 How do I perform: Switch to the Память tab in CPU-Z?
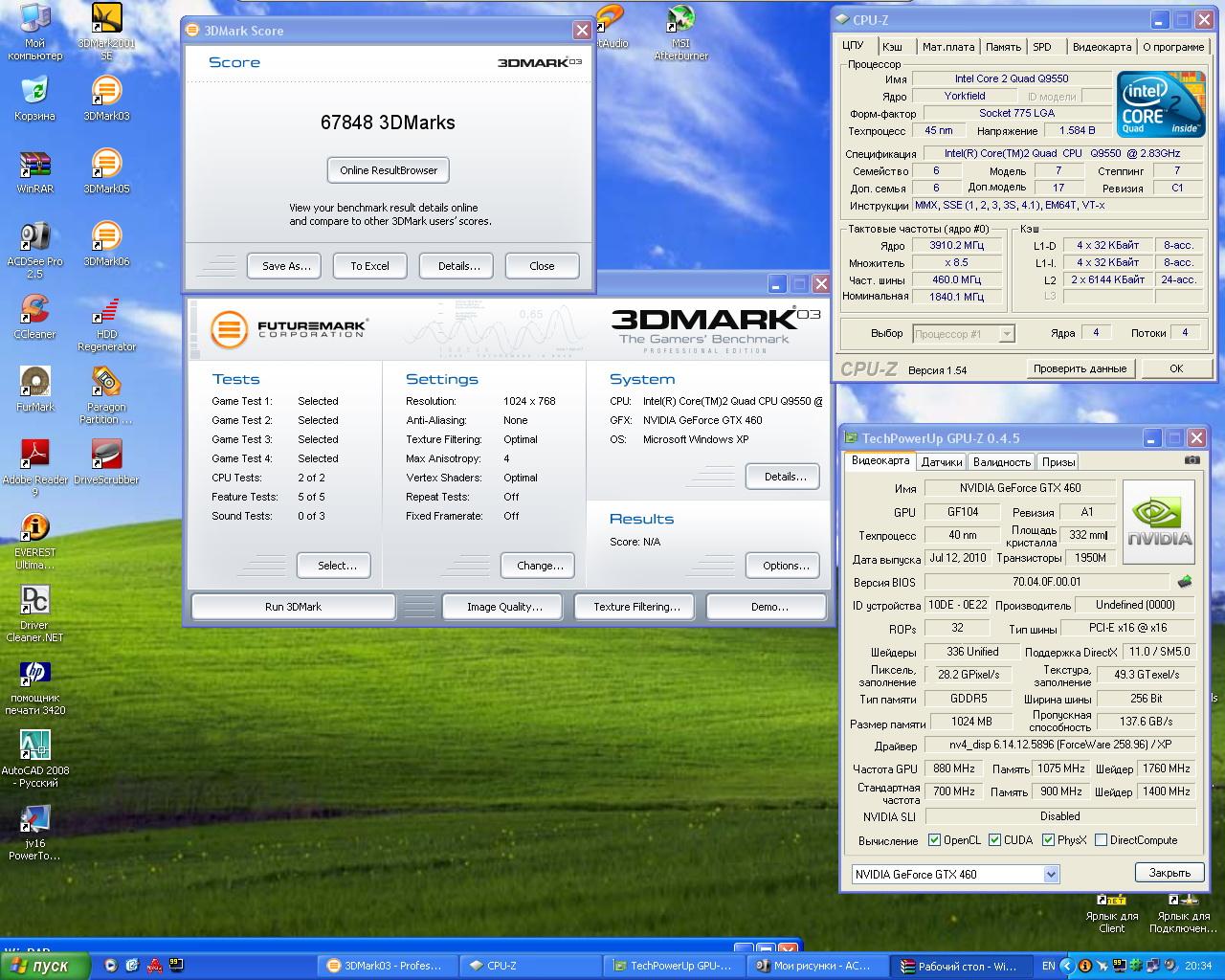pos(1003,47)
